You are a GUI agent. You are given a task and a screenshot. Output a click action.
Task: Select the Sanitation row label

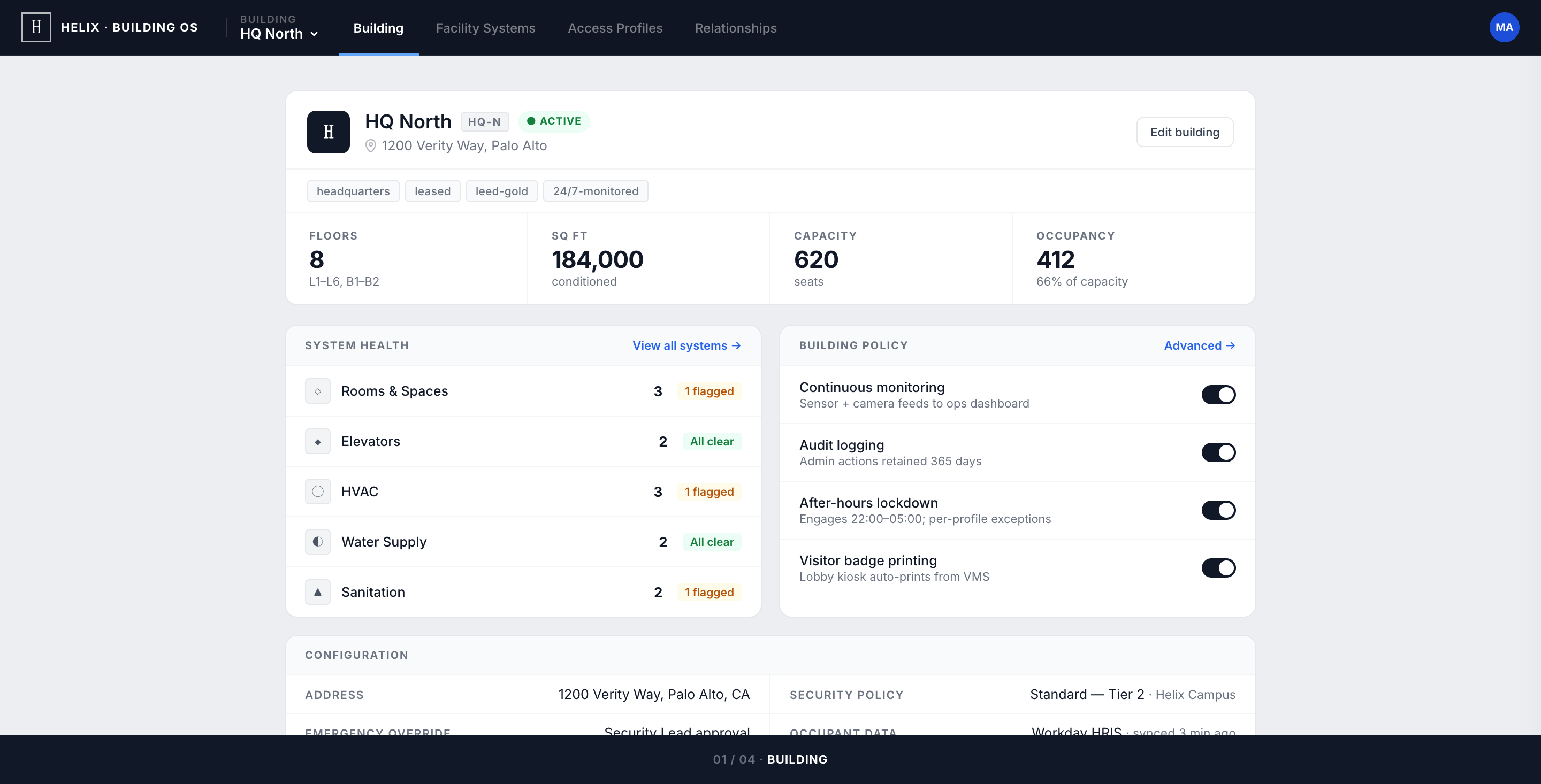[373, 592]
